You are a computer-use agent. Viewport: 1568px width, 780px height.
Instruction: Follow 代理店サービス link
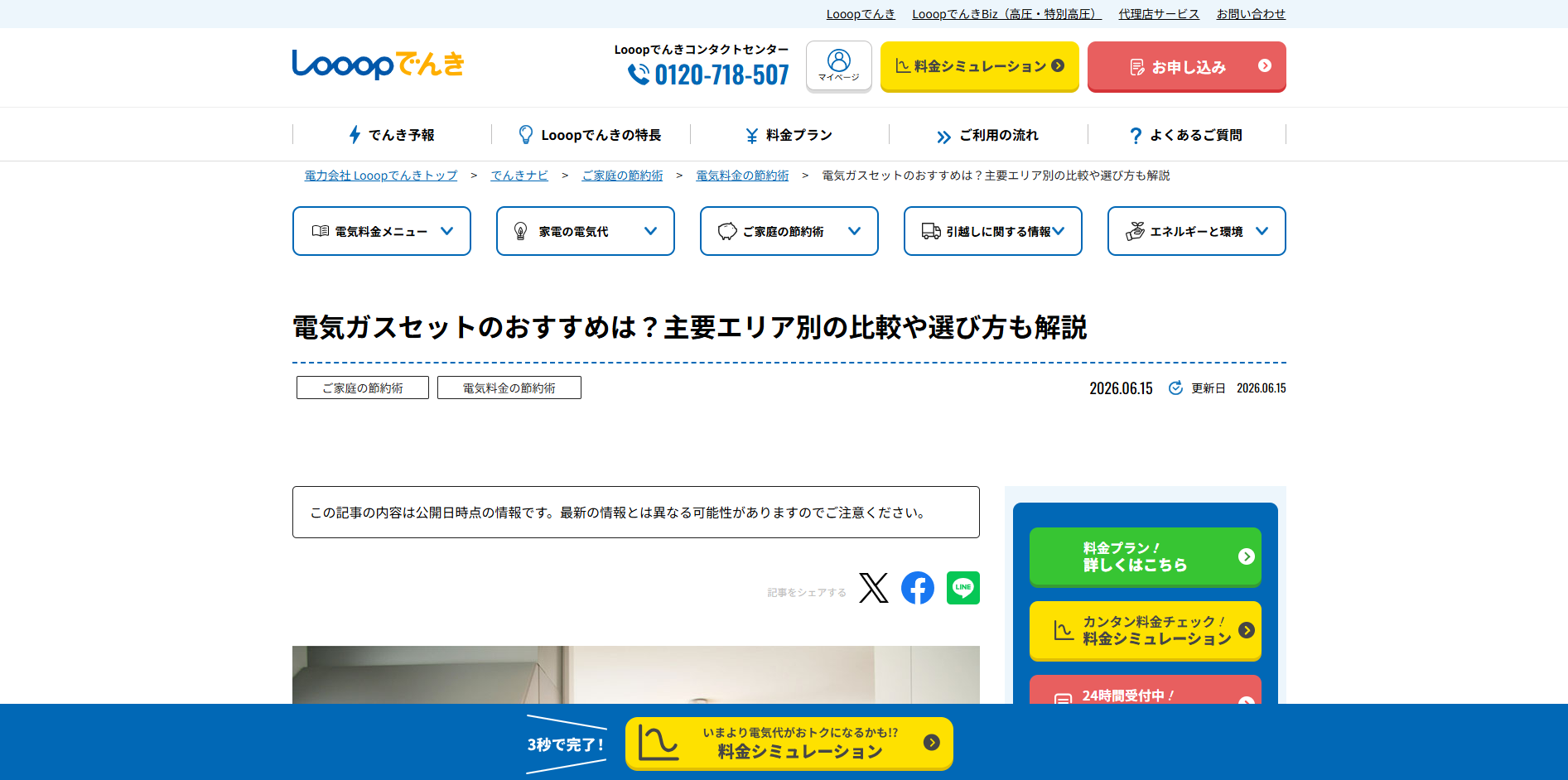click(x=1159, y=14)
